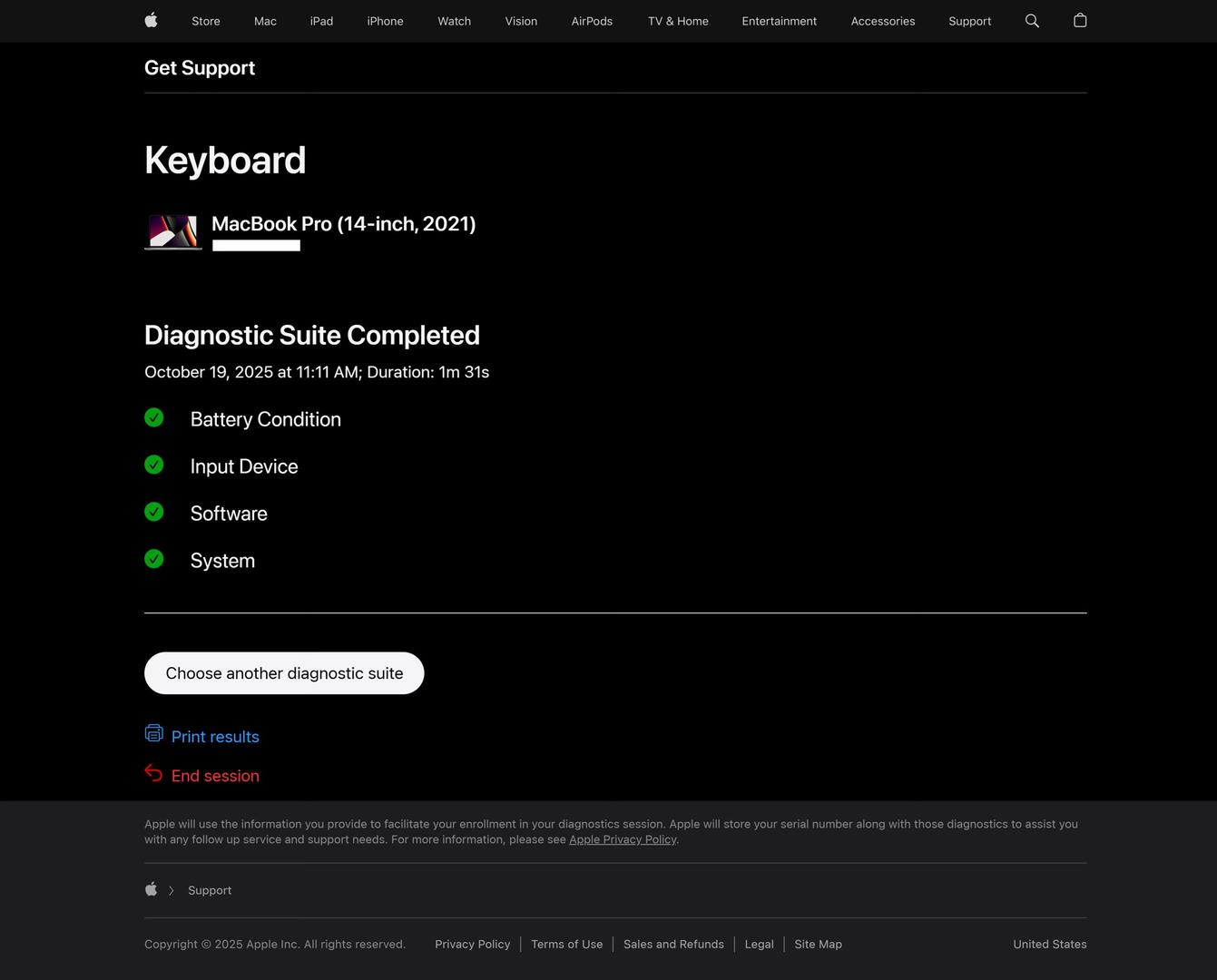Click the End session arrow icon

coord(153,772)
